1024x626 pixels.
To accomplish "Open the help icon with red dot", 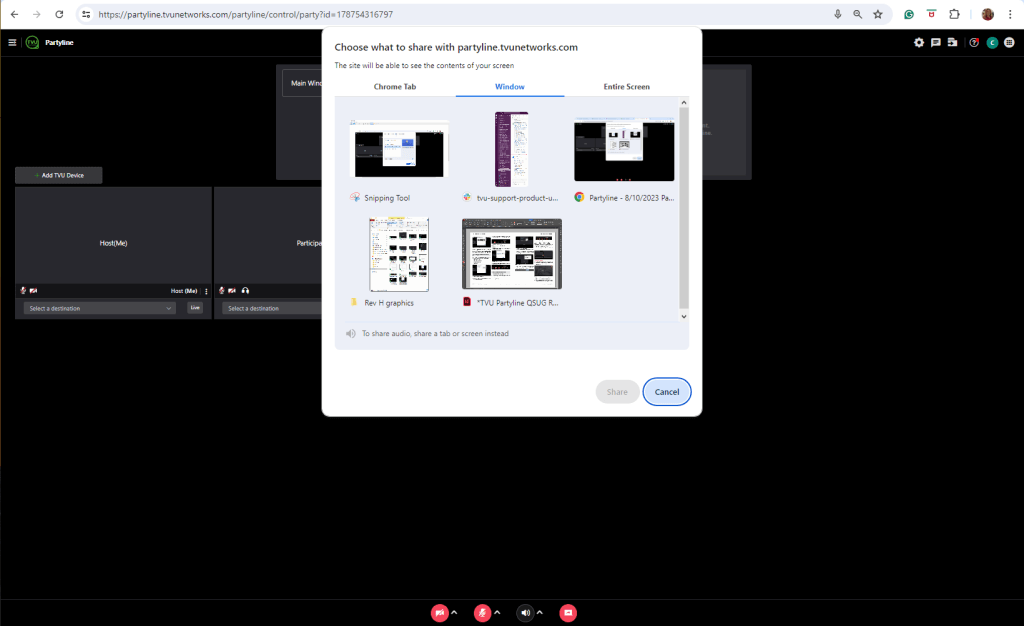I will tap(974, 42).
